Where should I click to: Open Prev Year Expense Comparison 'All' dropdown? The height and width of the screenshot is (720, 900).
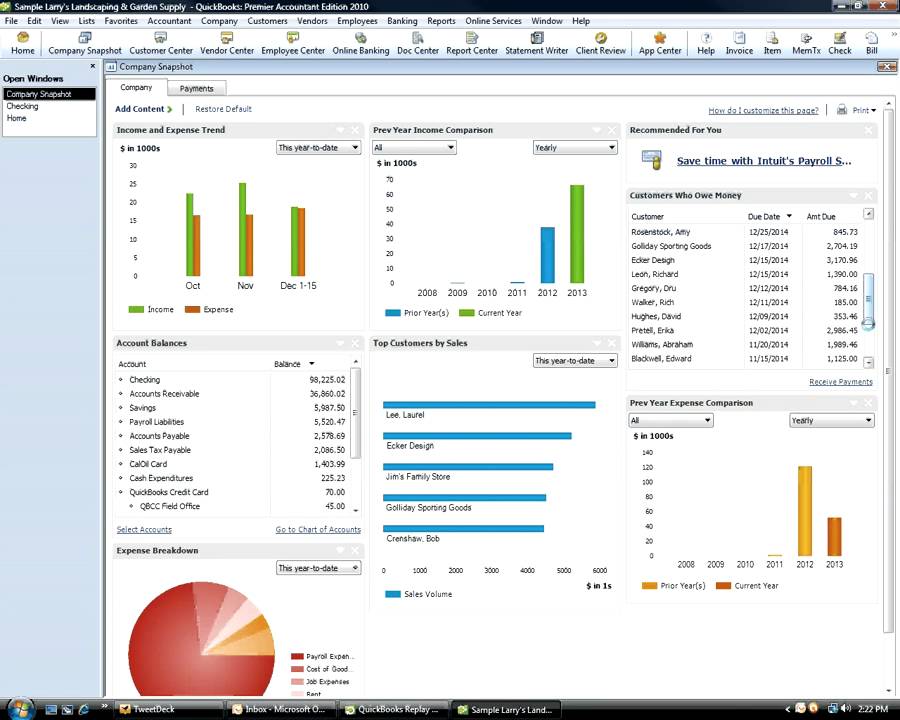coord(671,420)
